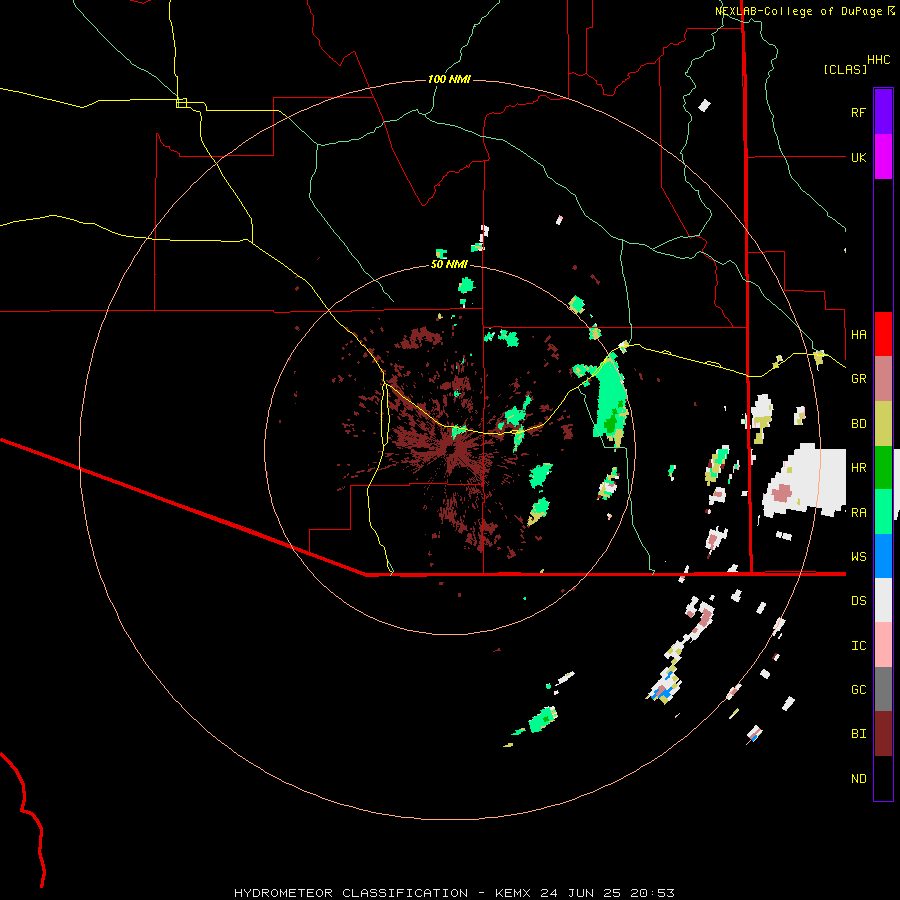Click the ND black legend swatch

coord(883,778)
